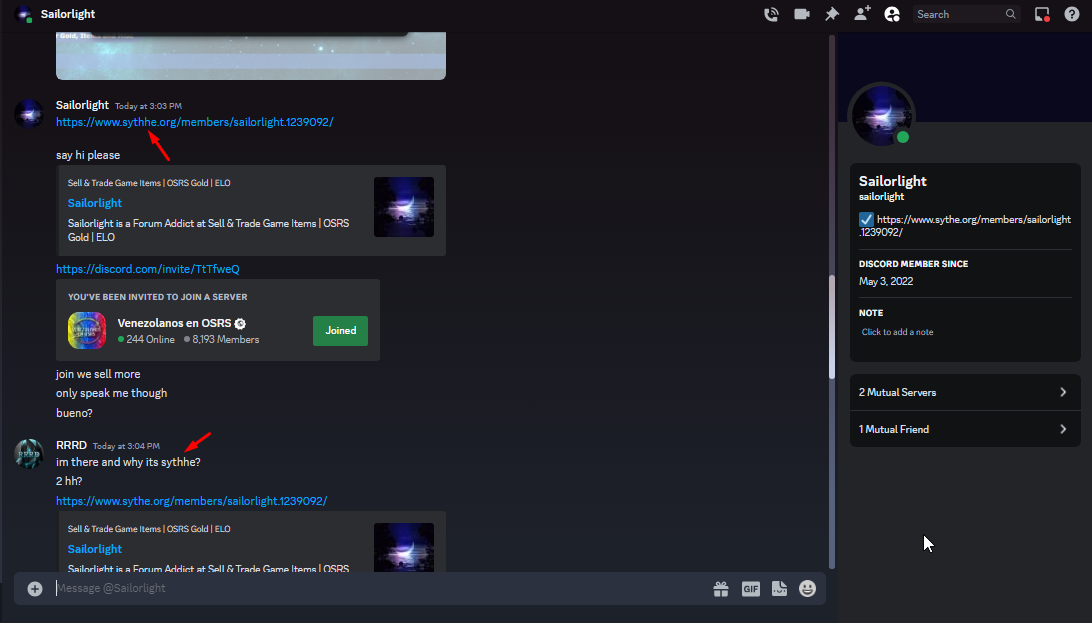1092x623 pixels.
Task: Click 'bueno?' message
Action: pyautogui.click(x=74, y=413)
